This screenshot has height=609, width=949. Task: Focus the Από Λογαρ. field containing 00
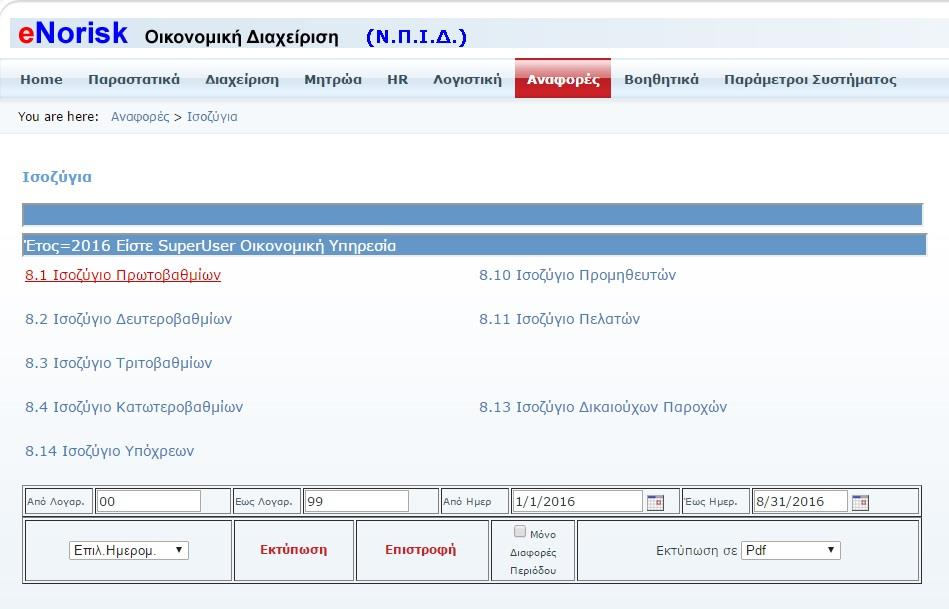(x=148, y=501)
